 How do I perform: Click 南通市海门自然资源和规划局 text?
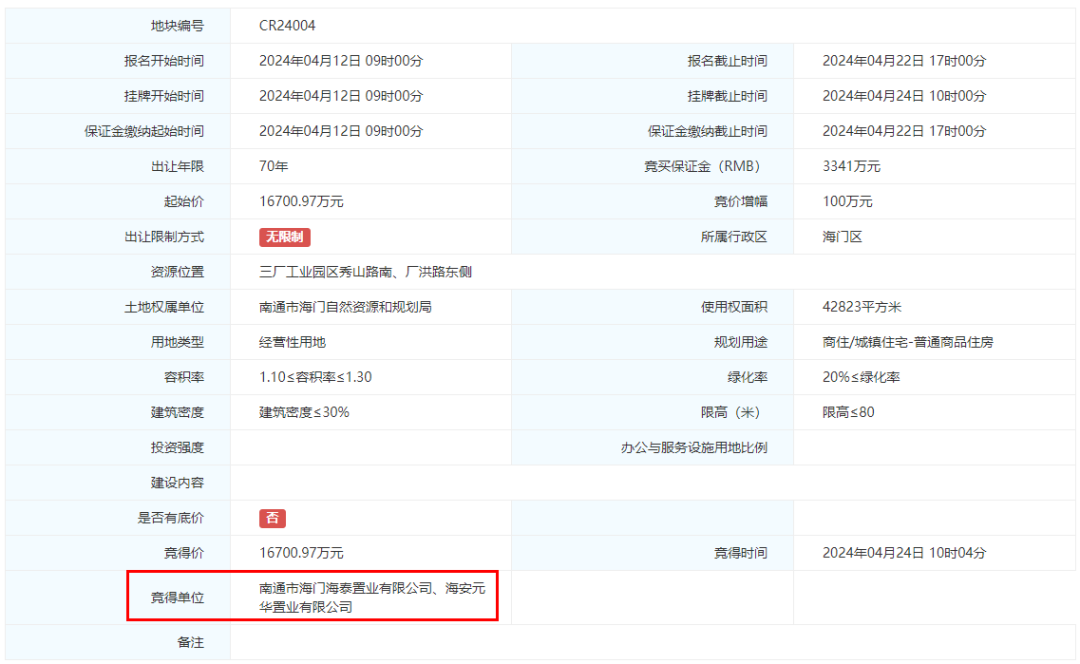(x=345, y=307)
